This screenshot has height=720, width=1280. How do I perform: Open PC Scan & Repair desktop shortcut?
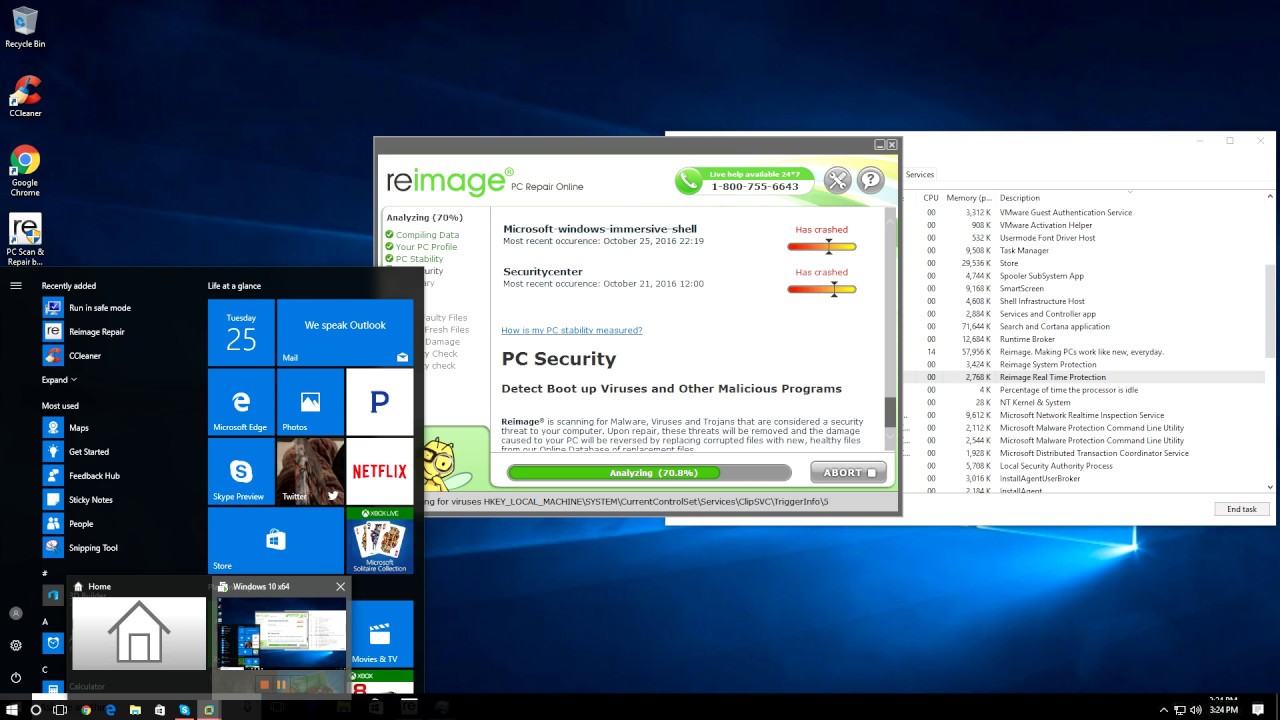tap(25, 240)
